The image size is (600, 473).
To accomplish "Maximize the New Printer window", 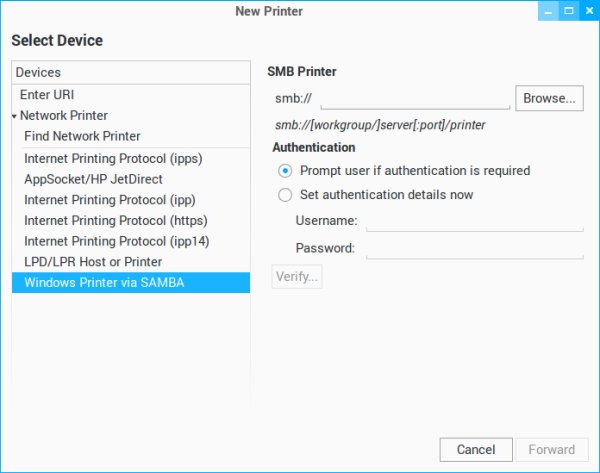I will coord(569,11).
